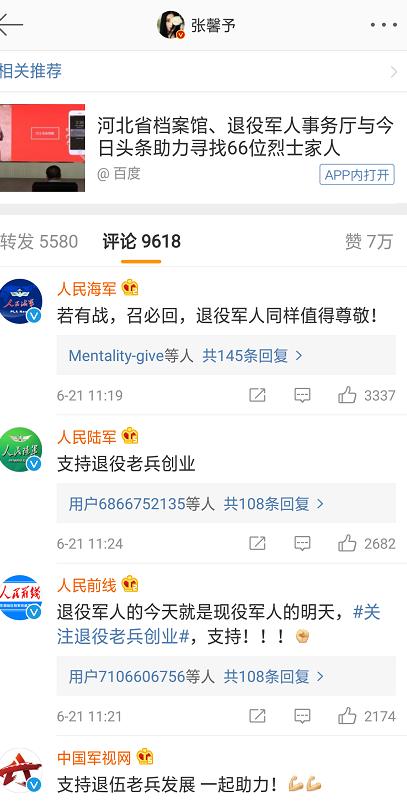407x803 pixels.
Task: Open the recommended article thumbnail
Action: [42, 147]
